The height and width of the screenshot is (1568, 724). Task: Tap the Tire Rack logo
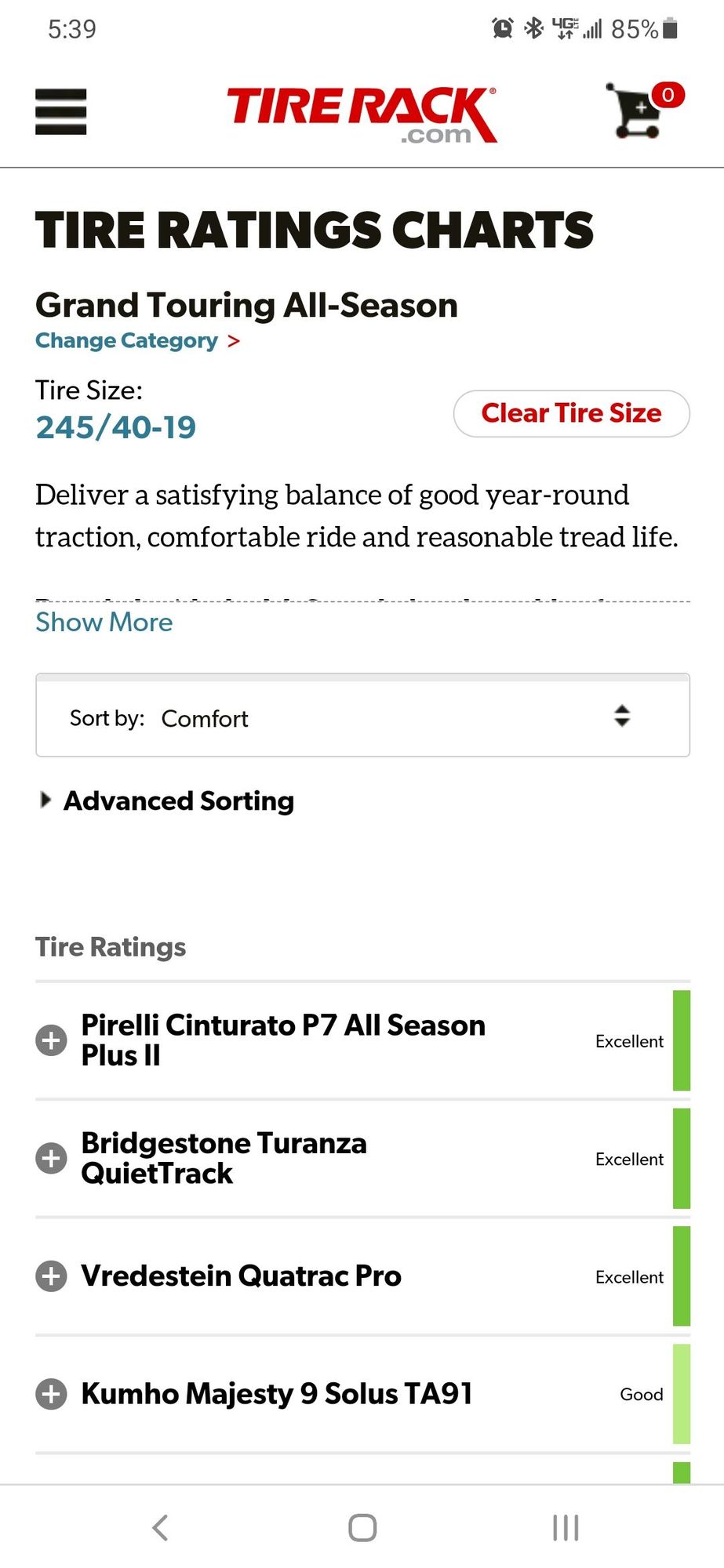pos(362,114)
